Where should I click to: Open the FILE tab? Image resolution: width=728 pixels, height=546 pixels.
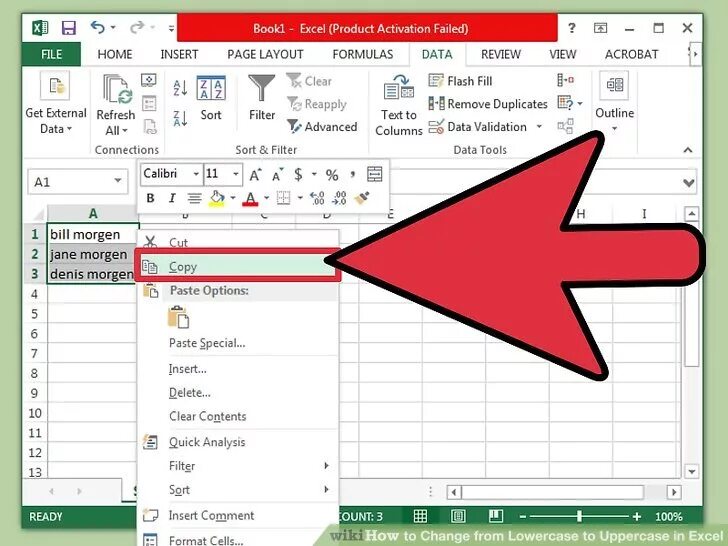click(x=51, y=54)
